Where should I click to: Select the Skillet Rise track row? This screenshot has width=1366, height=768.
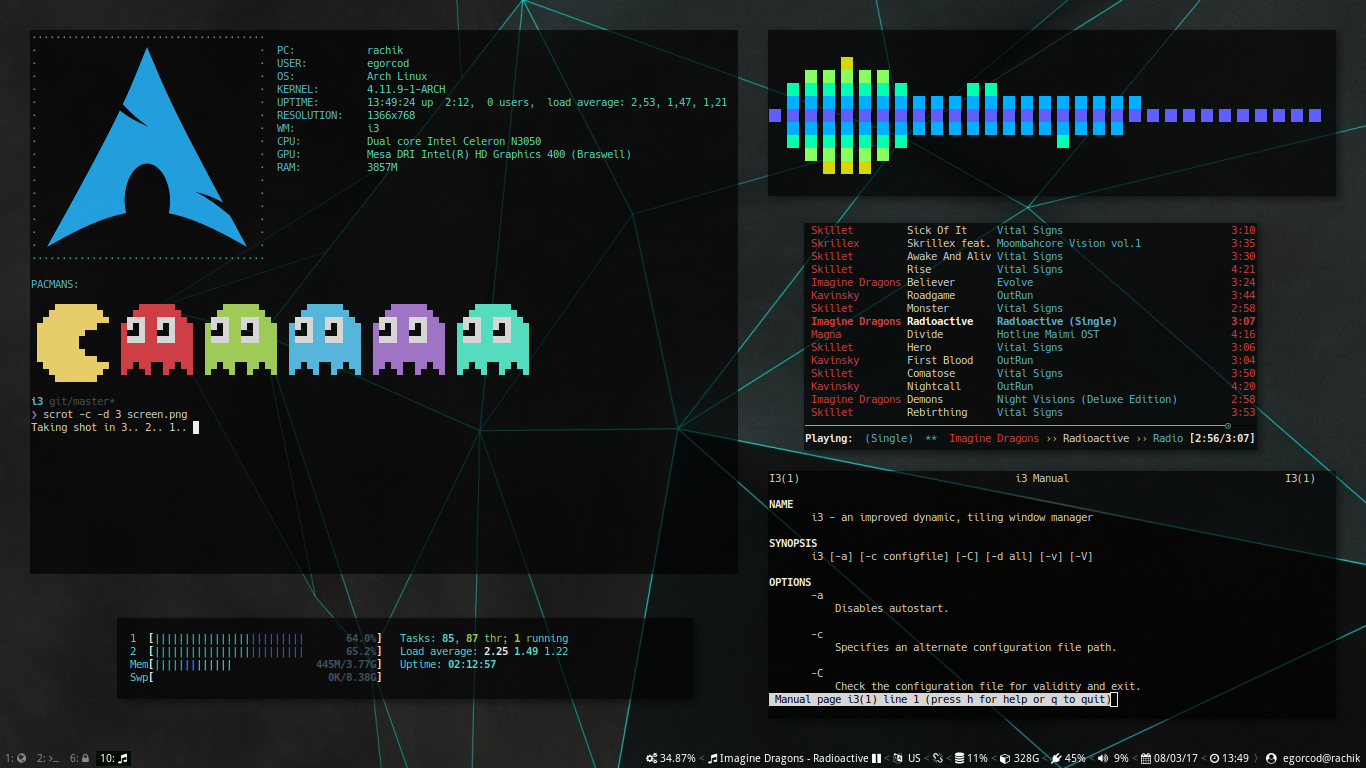(1032, 269)
